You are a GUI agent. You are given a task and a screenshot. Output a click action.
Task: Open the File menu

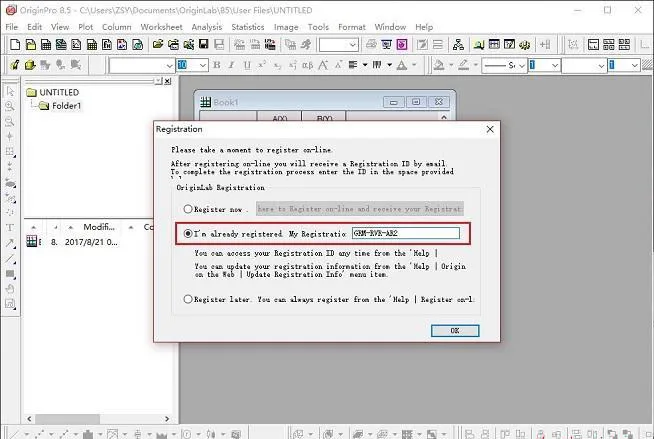[x=12, y=27]
